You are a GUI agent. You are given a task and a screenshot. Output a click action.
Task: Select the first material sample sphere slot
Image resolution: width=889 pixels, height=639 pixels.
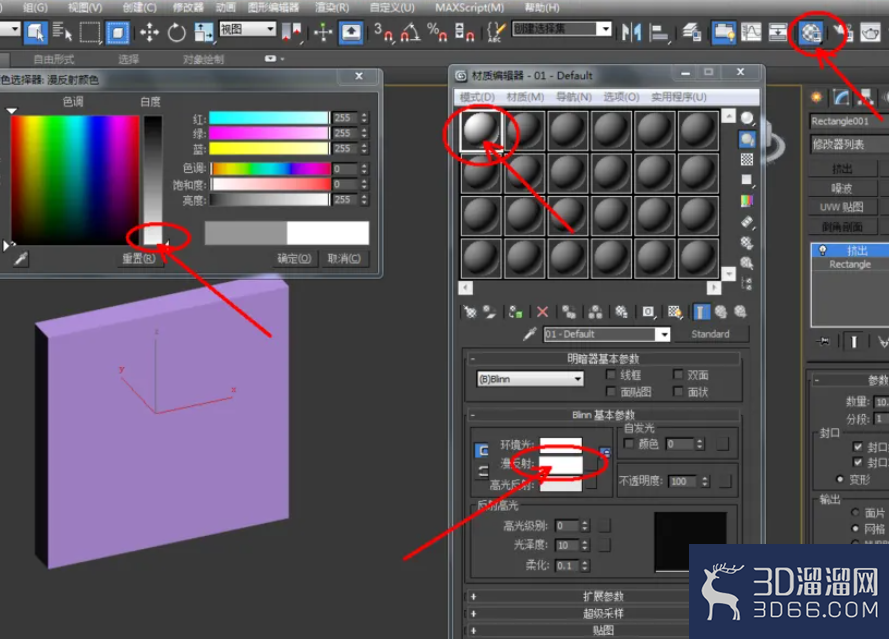481,130
